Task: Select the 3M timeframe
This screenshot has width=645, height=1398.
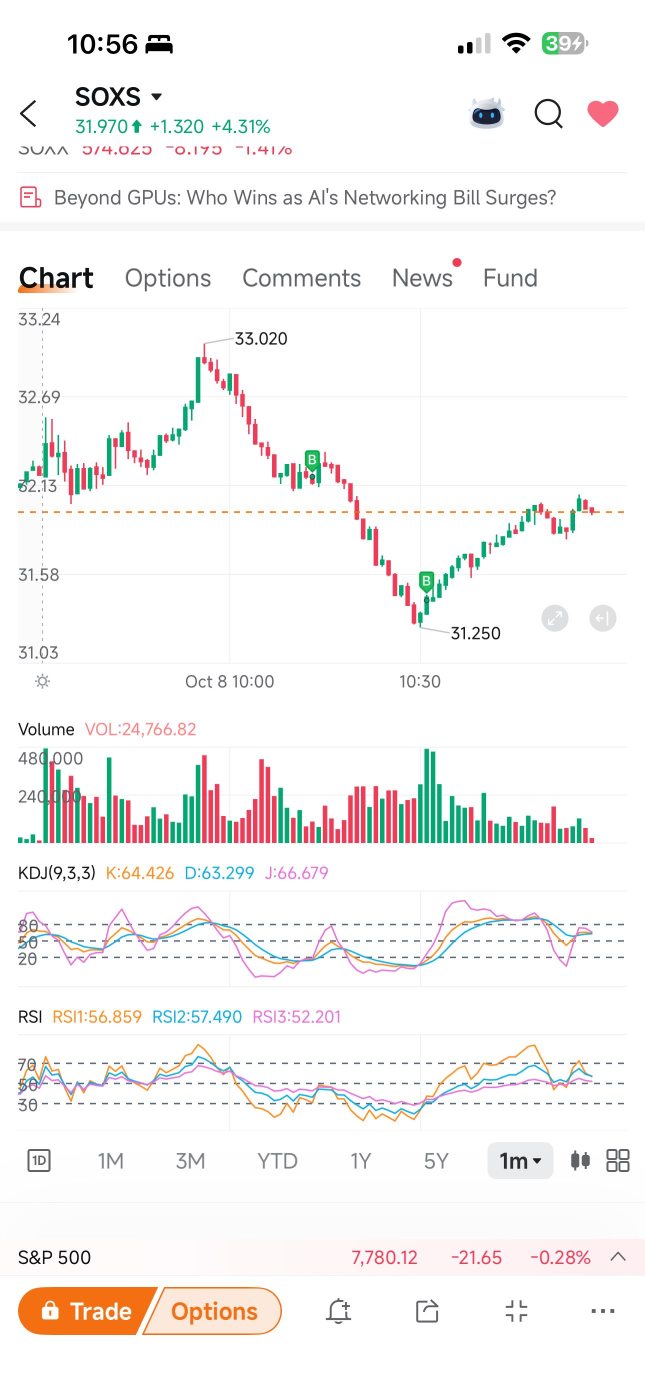Action: [x=190, y=1161]
